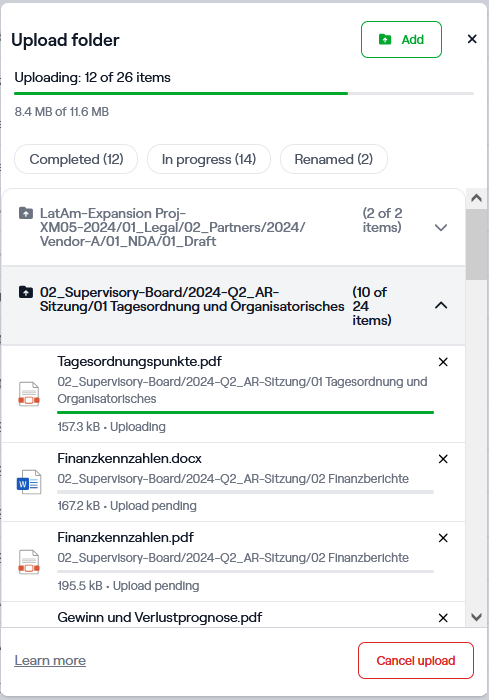Viewport: 489px width, 700px height.
Task: Cancel upload of Tagesordnungspunkte.pdf
Action: point(443,362)
